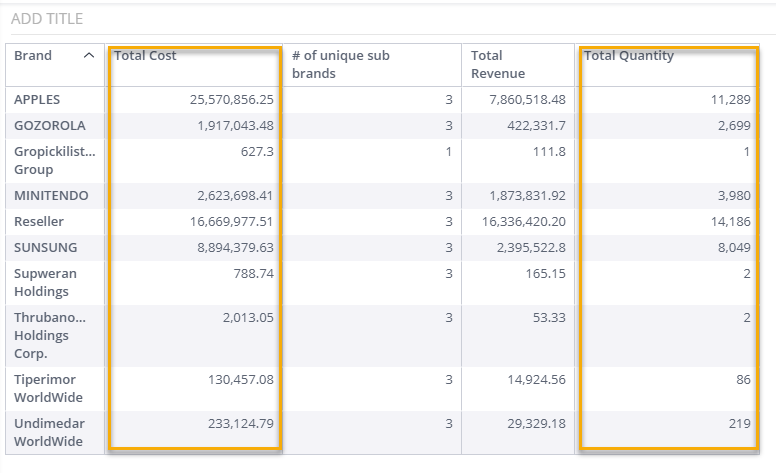Select the Total Quantity column header
This screenshot has height=473, width=776.
[629, 56]
